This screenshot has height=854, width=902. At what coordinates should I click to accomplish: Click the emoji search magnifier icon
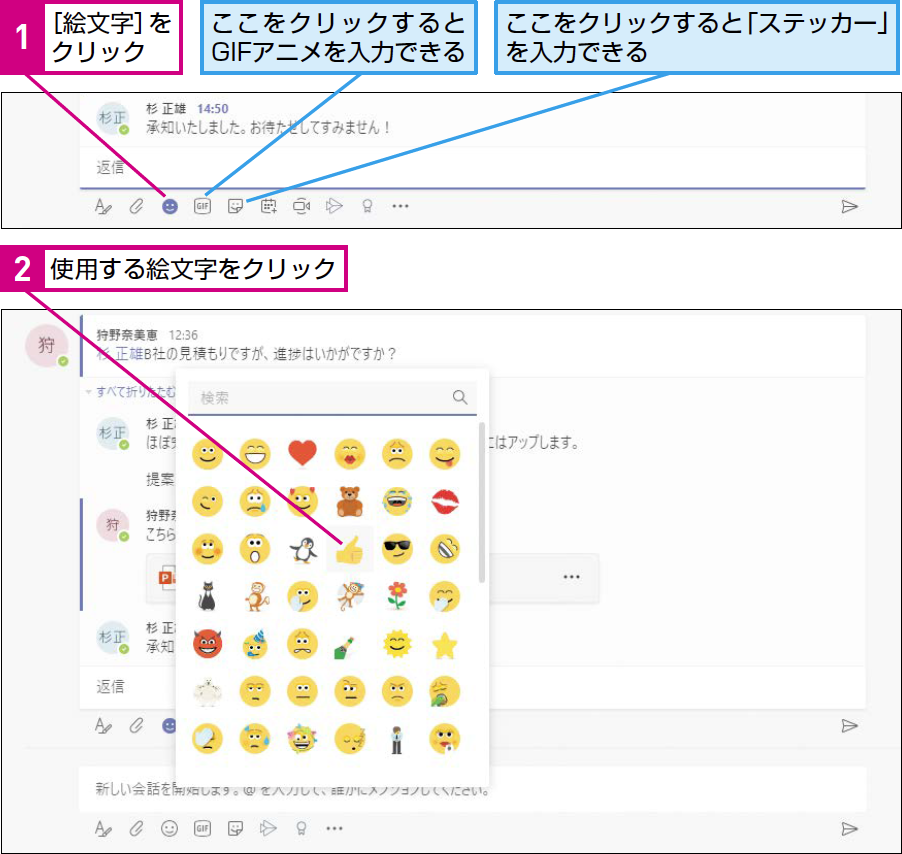pyautogui.click(x=460, y=397)
